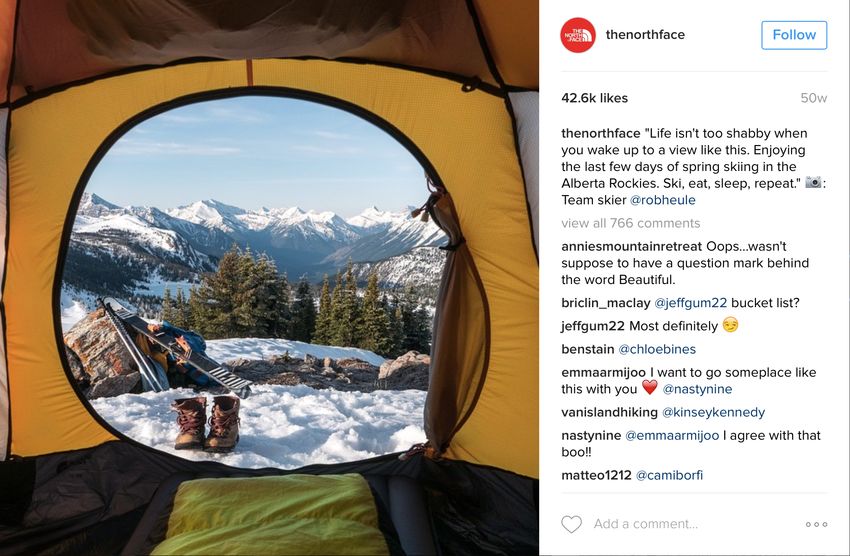Viewport: 850px width, 556px height.
Task: Visit anniesmountainretreat commenter profile
Action: [632, 247]
